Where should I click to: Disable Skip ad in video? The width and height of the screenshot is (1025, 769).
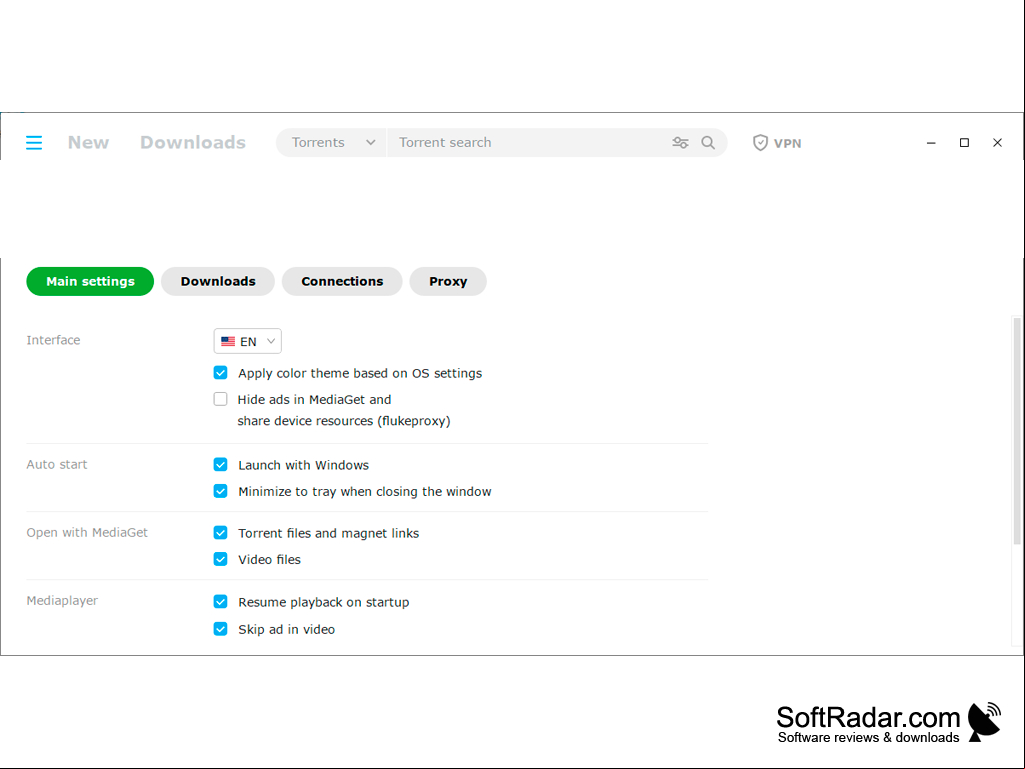[x=220, y=629]
